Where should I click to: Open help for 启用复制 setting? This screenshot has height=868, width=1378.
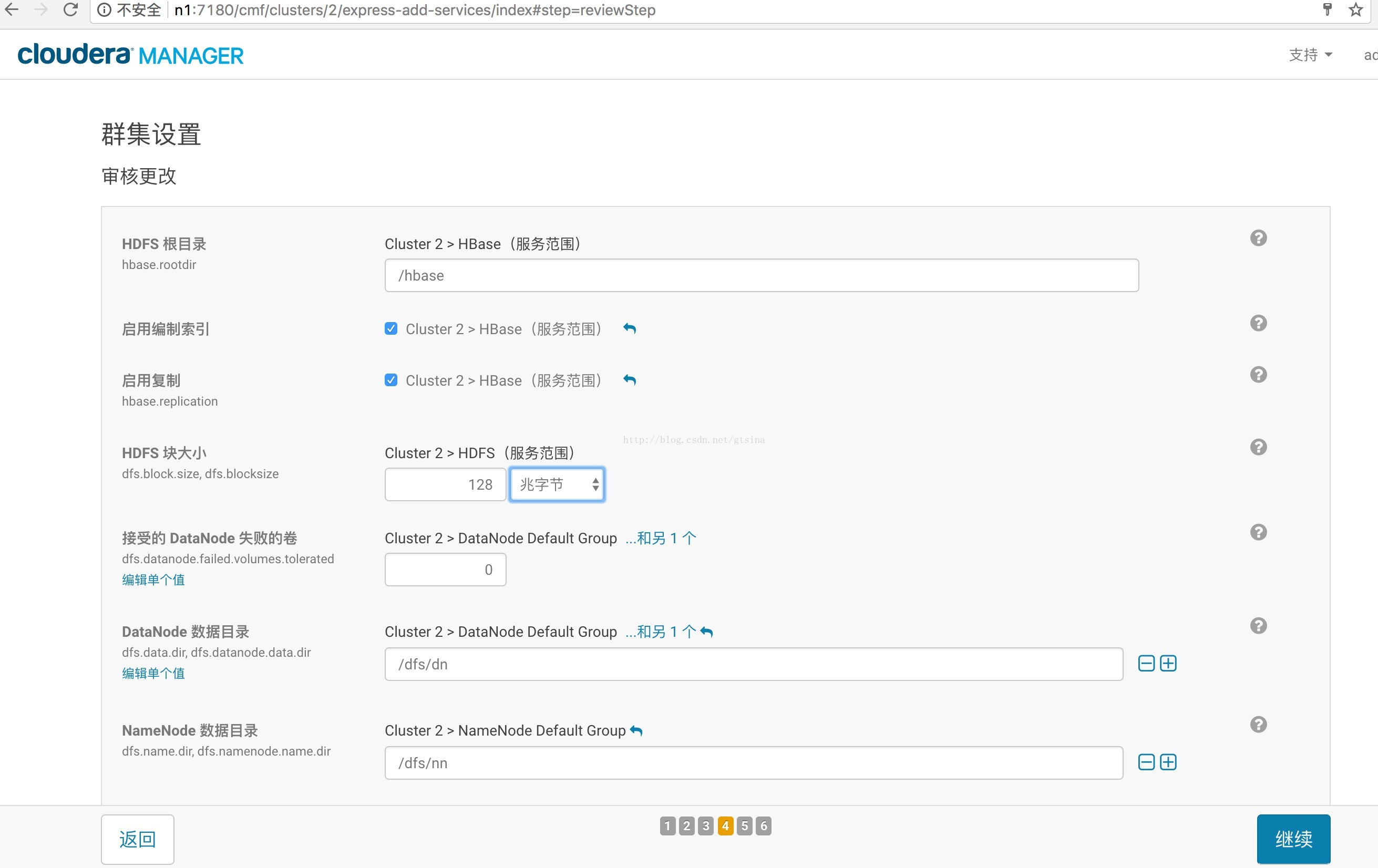point(1258,375)
